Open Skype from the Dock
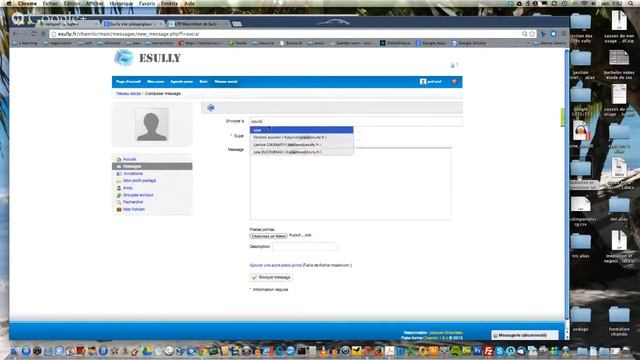 [499, 351]
